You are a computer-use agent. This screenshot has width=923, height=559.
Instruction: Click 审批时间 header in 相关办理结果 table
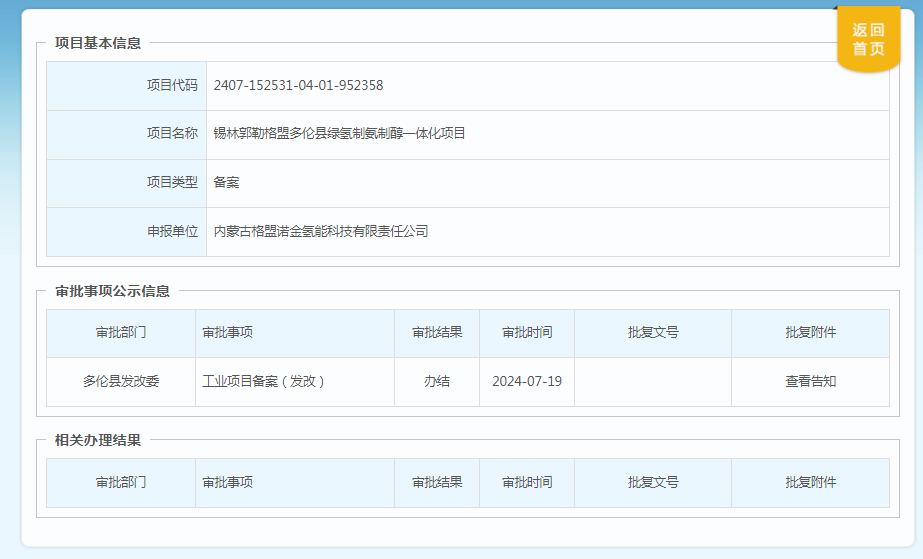(x=527, y=483)
